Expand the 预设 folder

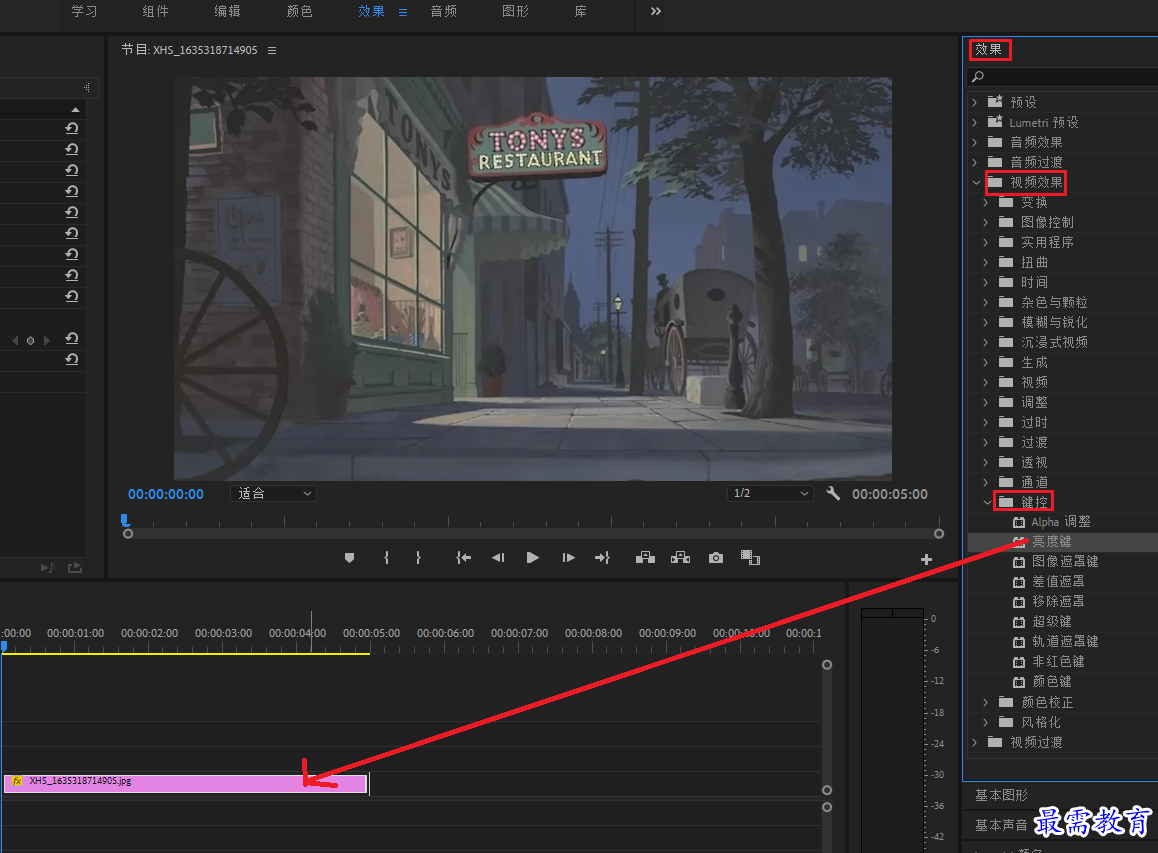[x=975, y=102]
